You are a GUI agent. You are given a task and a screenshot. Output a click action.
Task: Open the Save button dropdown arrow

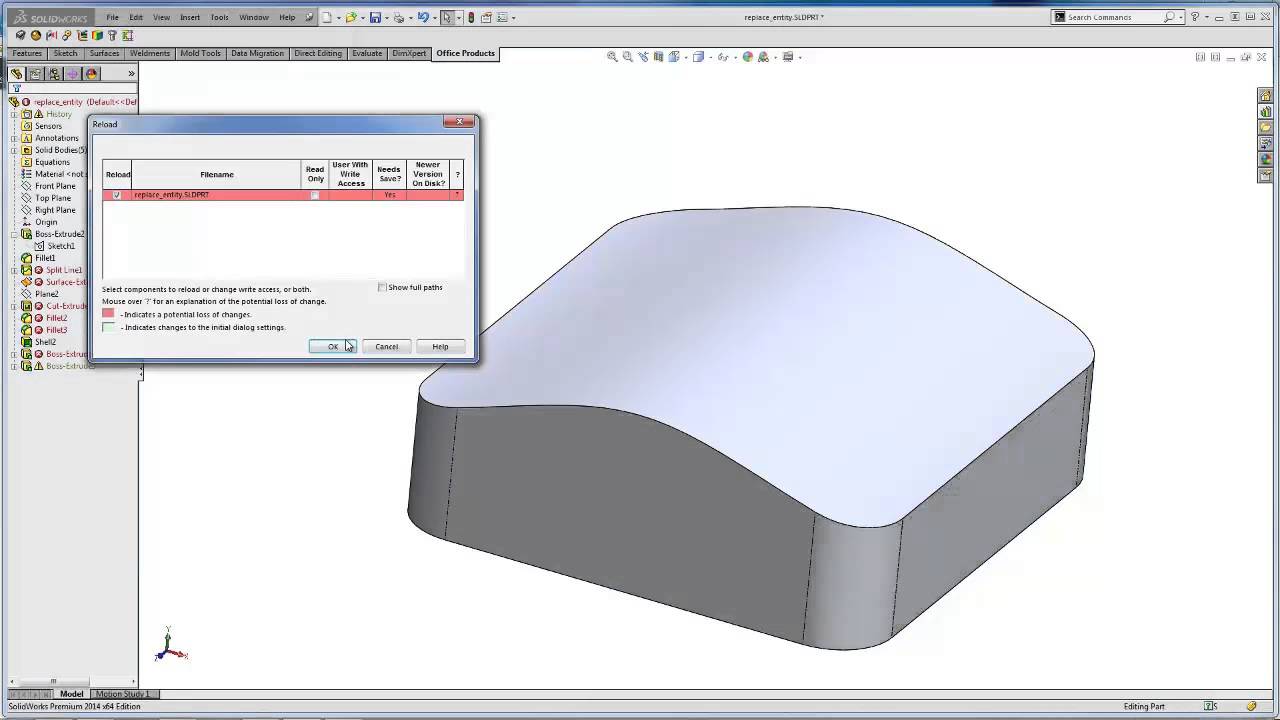(386, 17)
